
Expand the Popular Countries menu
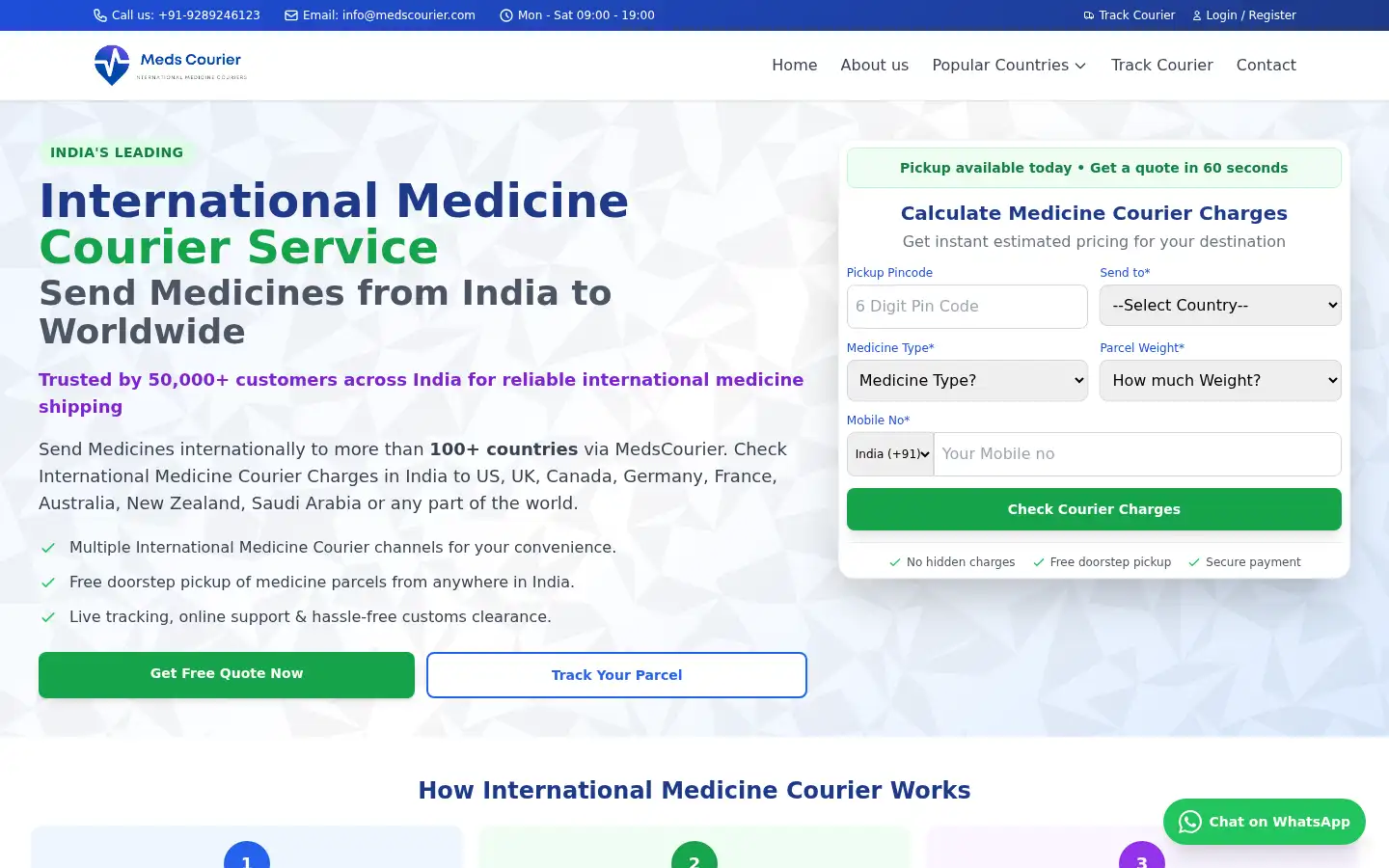tap(1009, 66)
